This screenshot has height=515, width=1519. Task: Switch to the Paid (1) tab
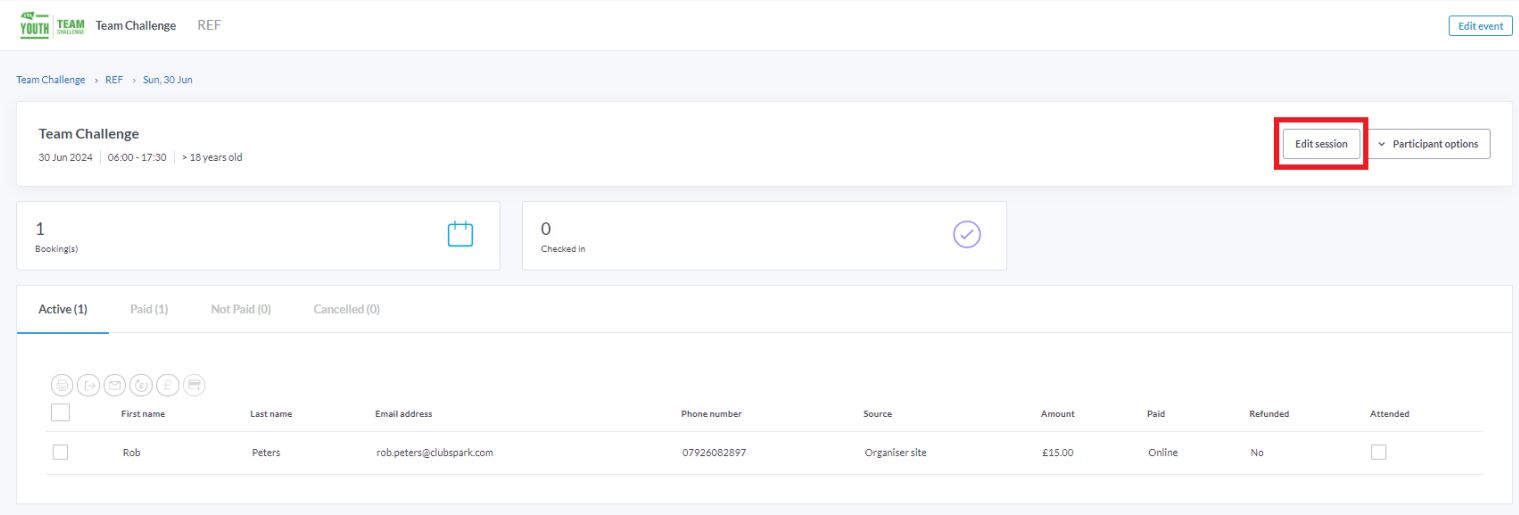(x=149, y=309)
